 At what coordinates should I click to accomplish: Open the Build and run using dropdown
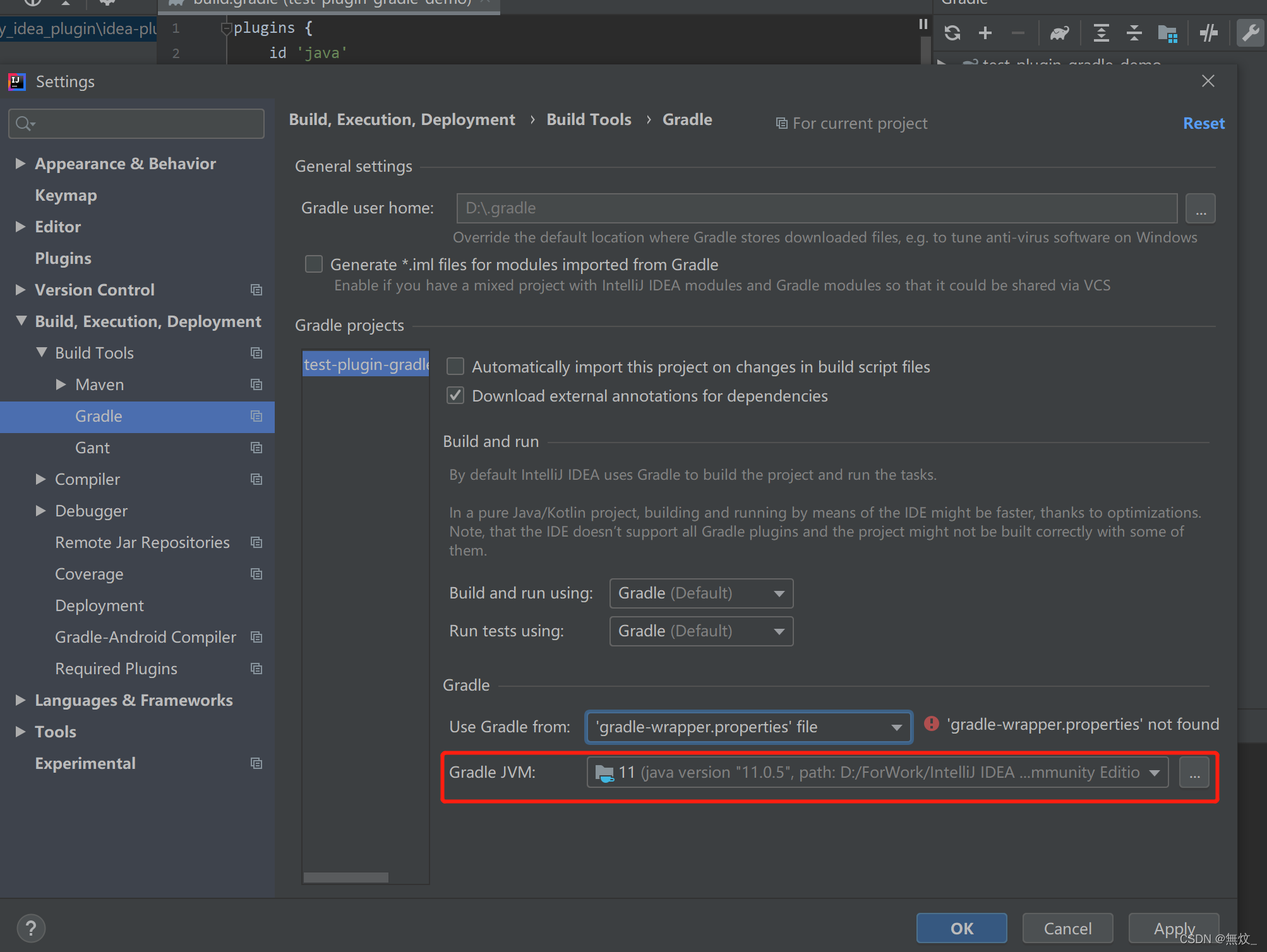click(701, 593)
